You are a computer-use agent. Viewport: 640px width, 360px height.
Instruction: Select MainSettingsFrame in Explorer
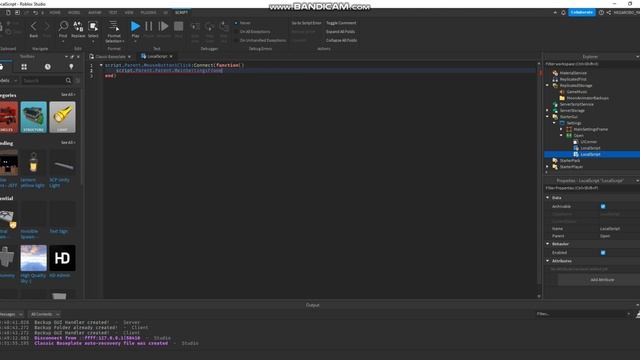tap(590, 129)
